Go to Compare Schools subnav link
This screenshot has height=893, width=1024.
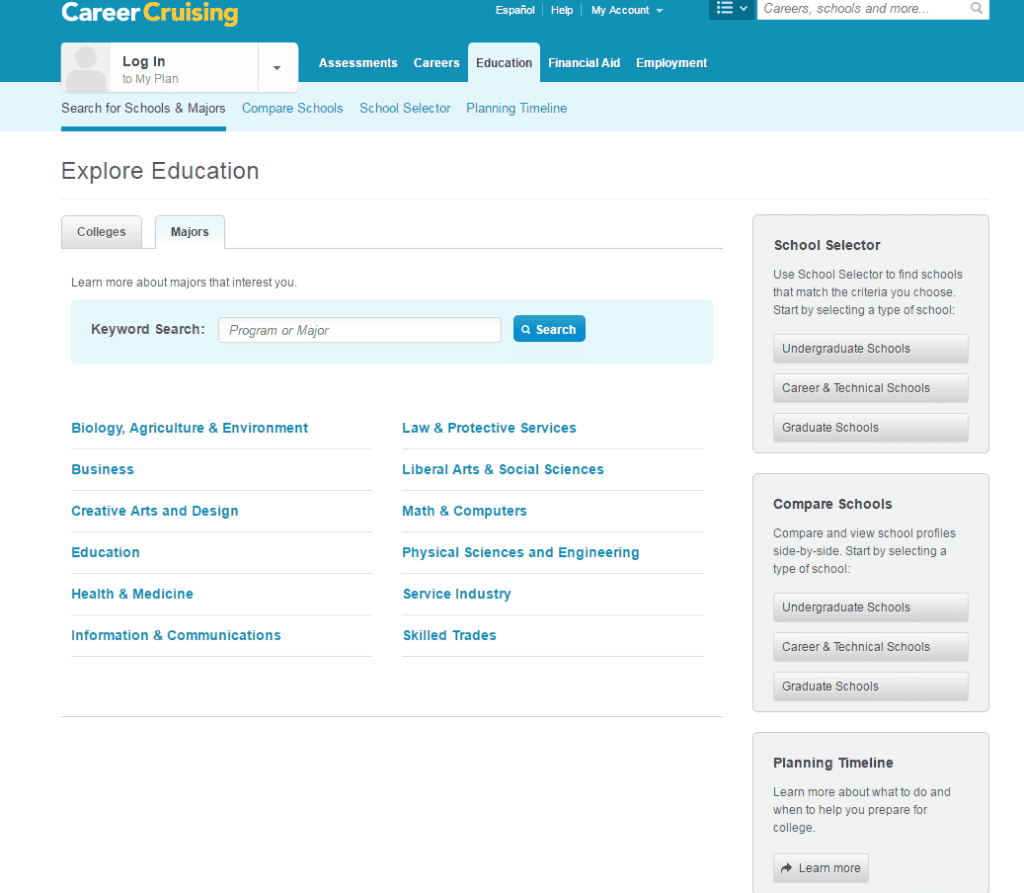pos(292,108)
